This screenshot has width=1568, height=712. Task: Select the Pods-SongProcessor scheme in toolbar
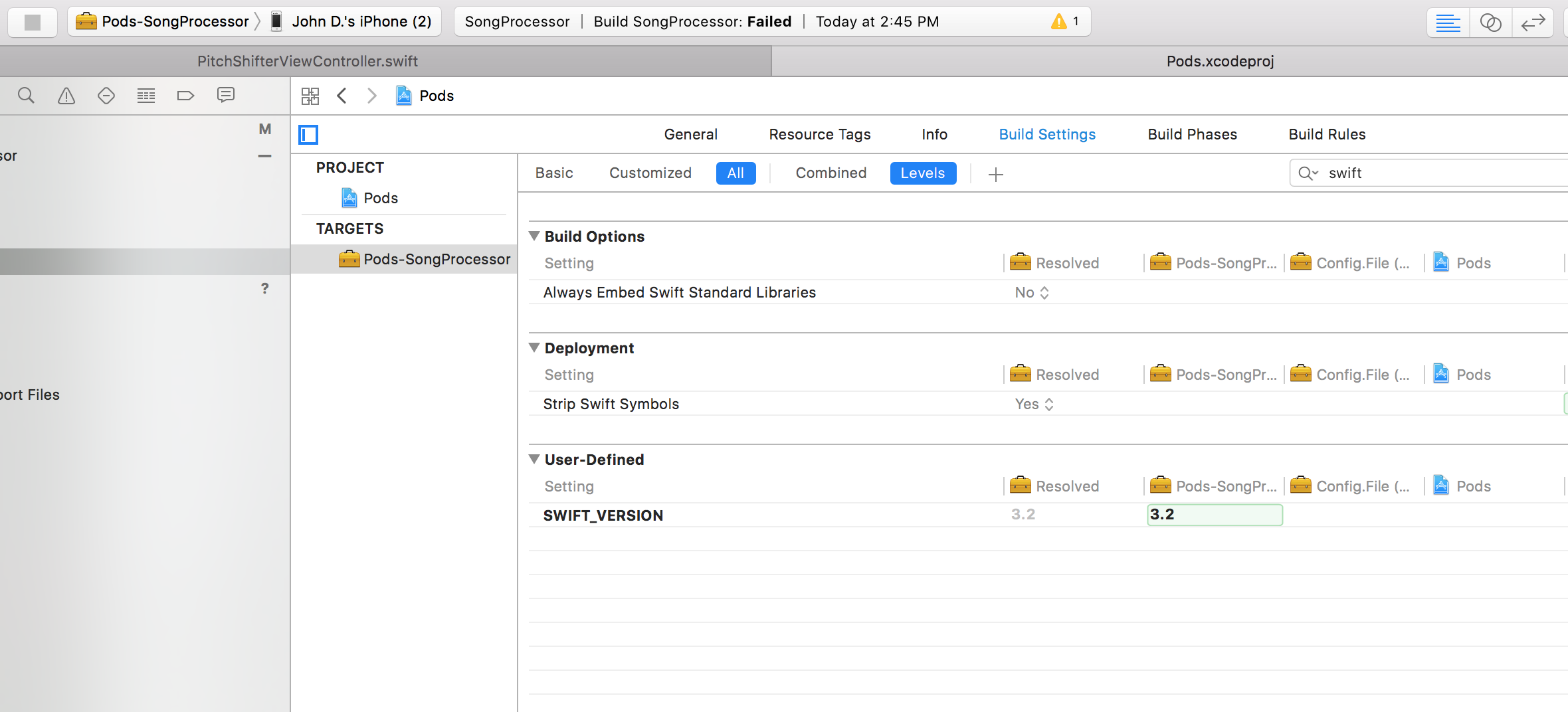[x=163, y=21]
